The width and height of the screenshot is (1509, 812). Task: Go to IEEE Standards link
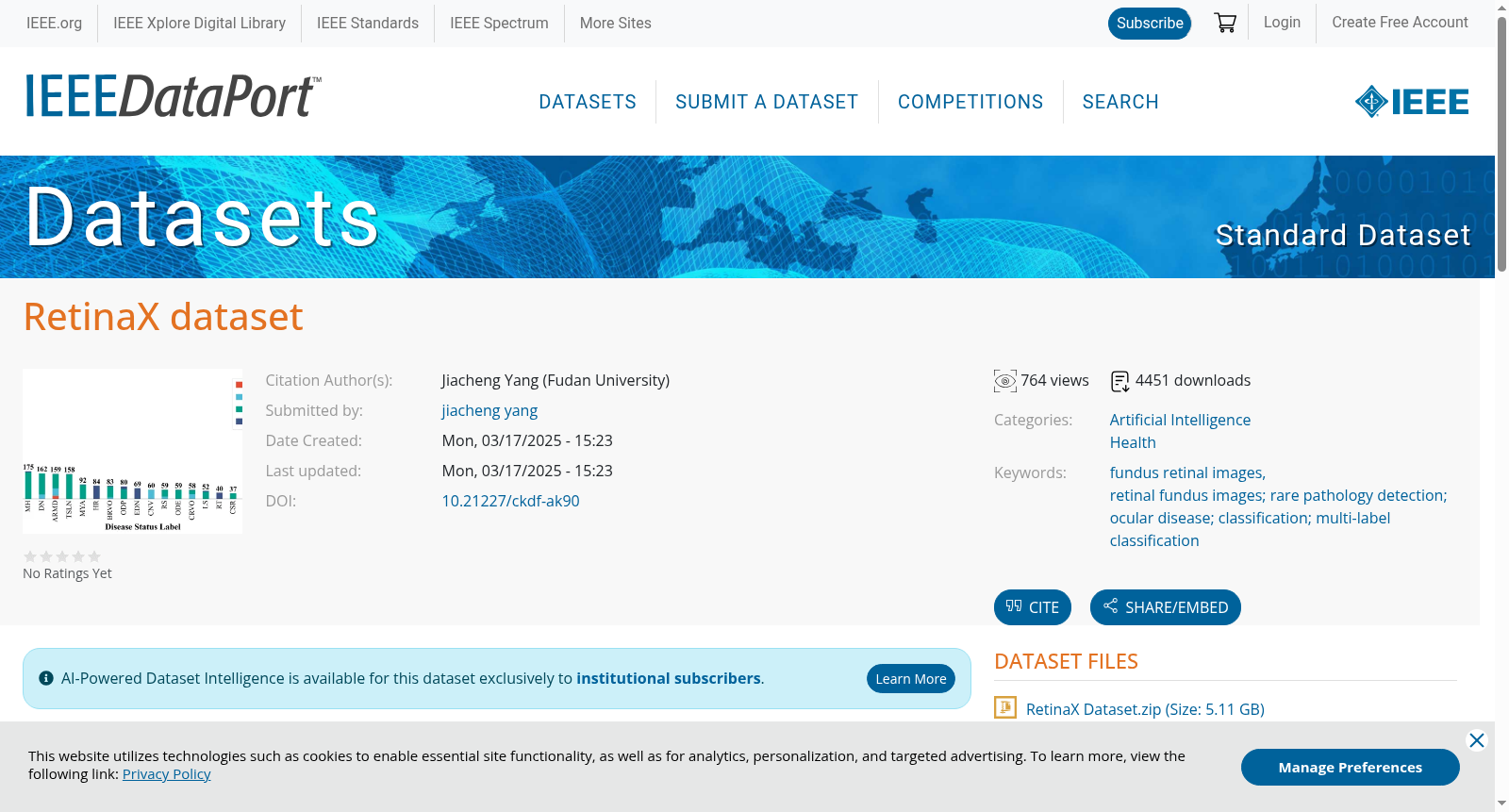tap(368, 23)
